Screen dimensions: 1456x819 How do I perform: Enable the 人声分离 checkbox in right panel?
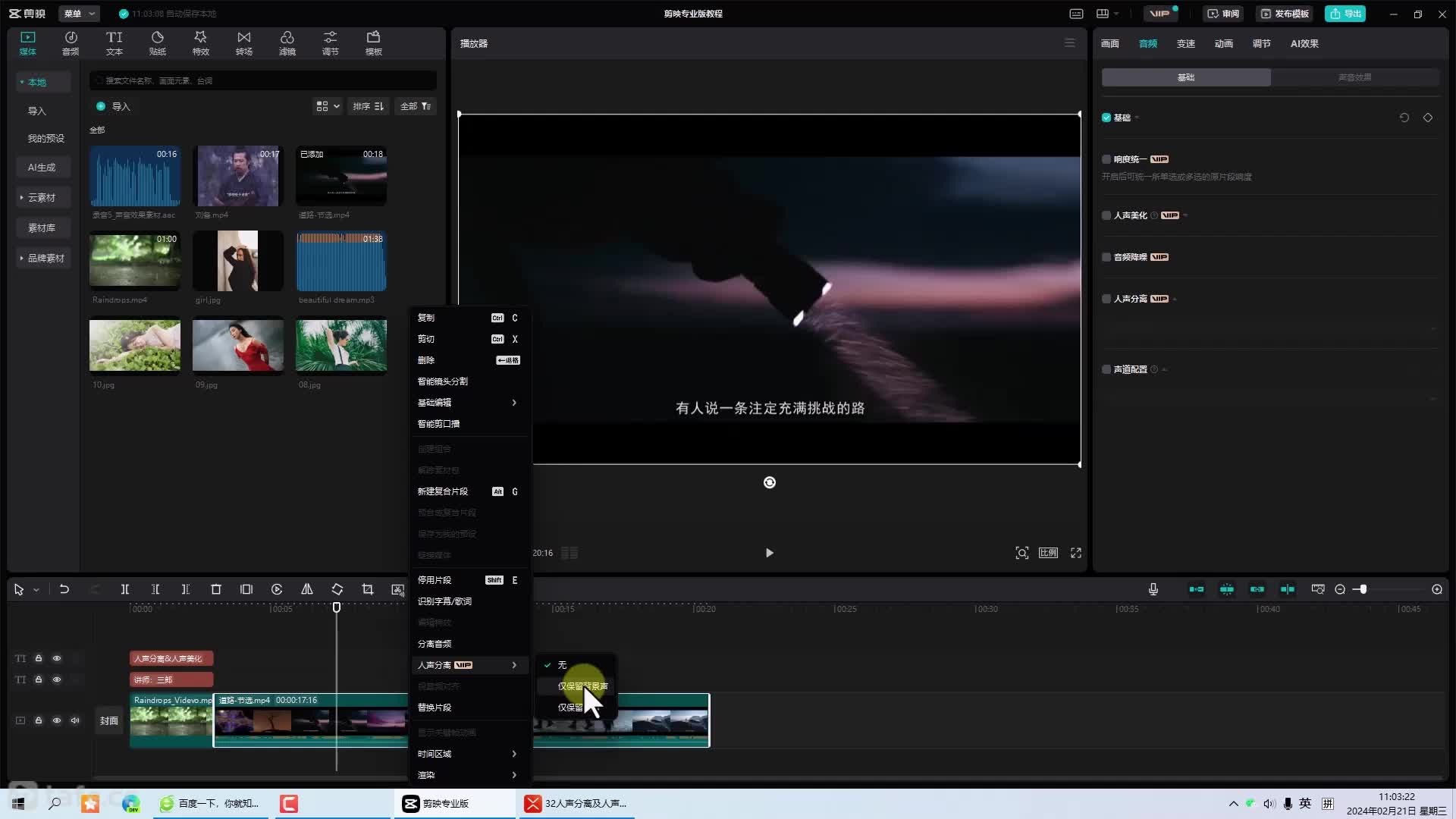[x=1106, y=299]
